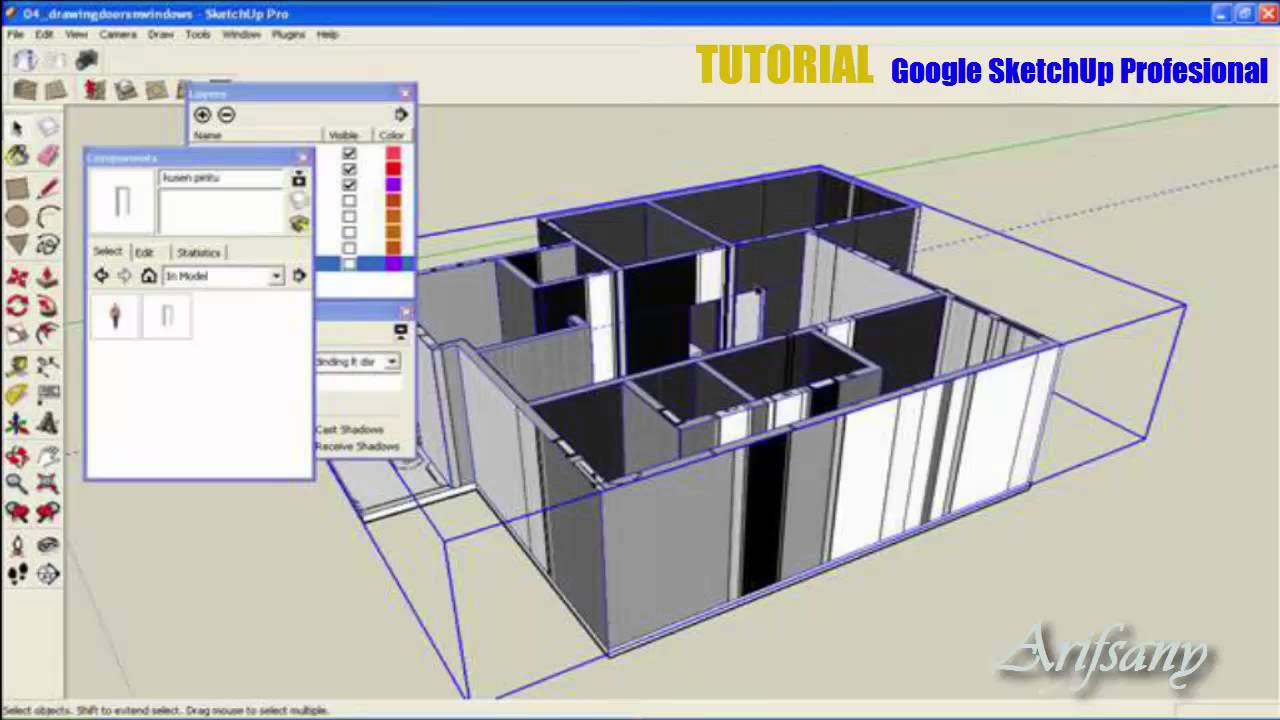Activate the Dimension tool
Image resolution: width=1280 pixels, height=720 pixels.
coord(48,366)
